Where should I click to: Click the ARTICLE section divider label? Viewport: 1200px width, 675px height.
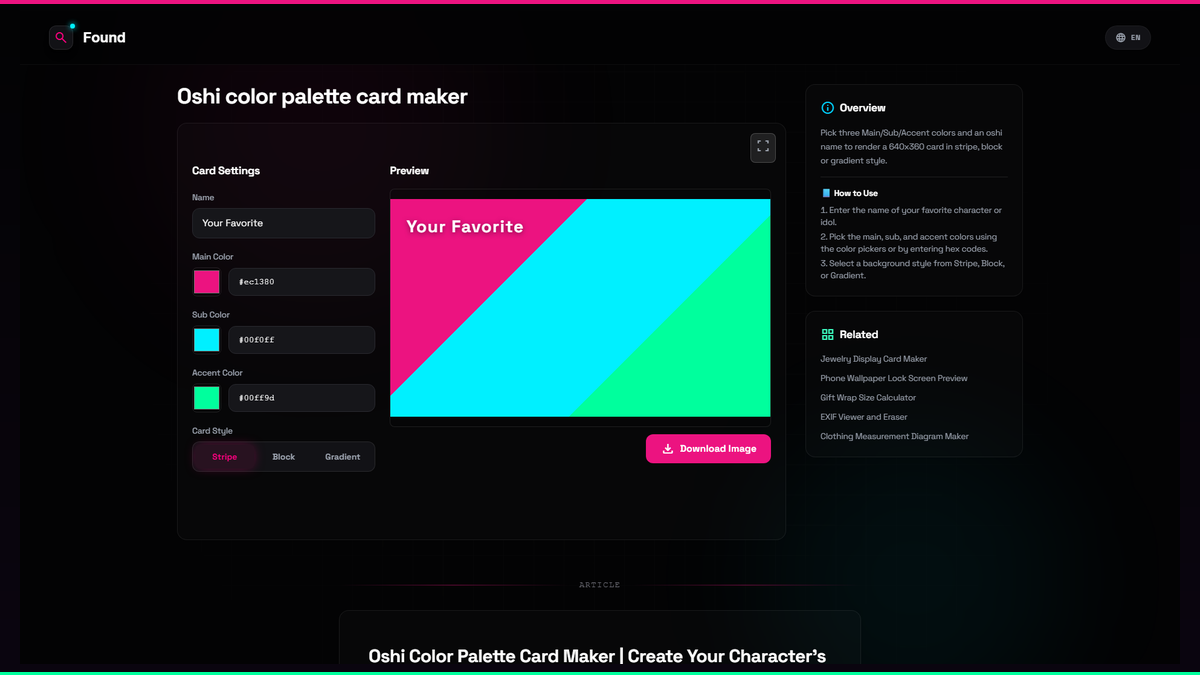[x=600, y=585]
